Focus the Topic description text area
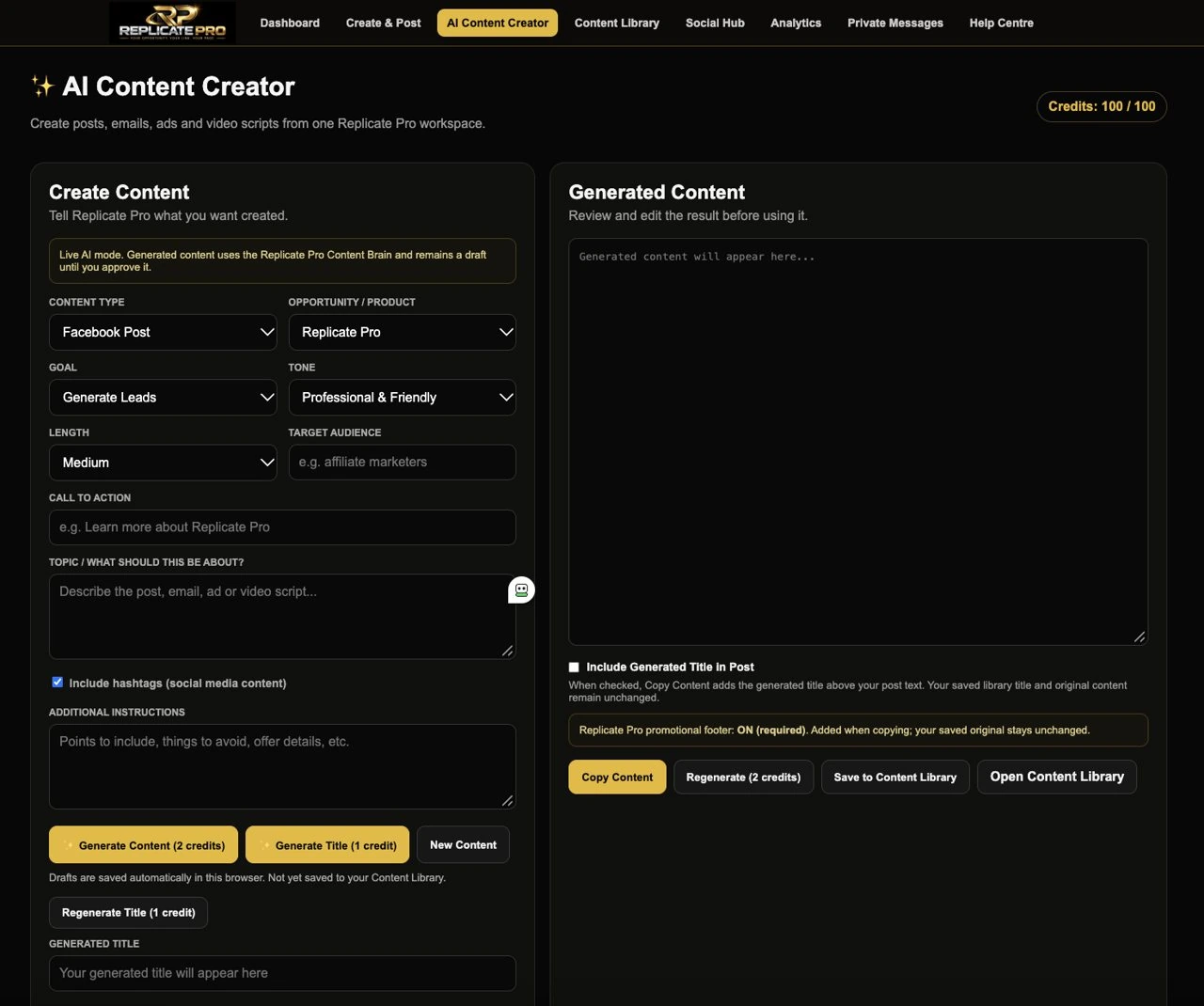The height and width of the screenshot is (1006, 1204). tap(282, 617)
